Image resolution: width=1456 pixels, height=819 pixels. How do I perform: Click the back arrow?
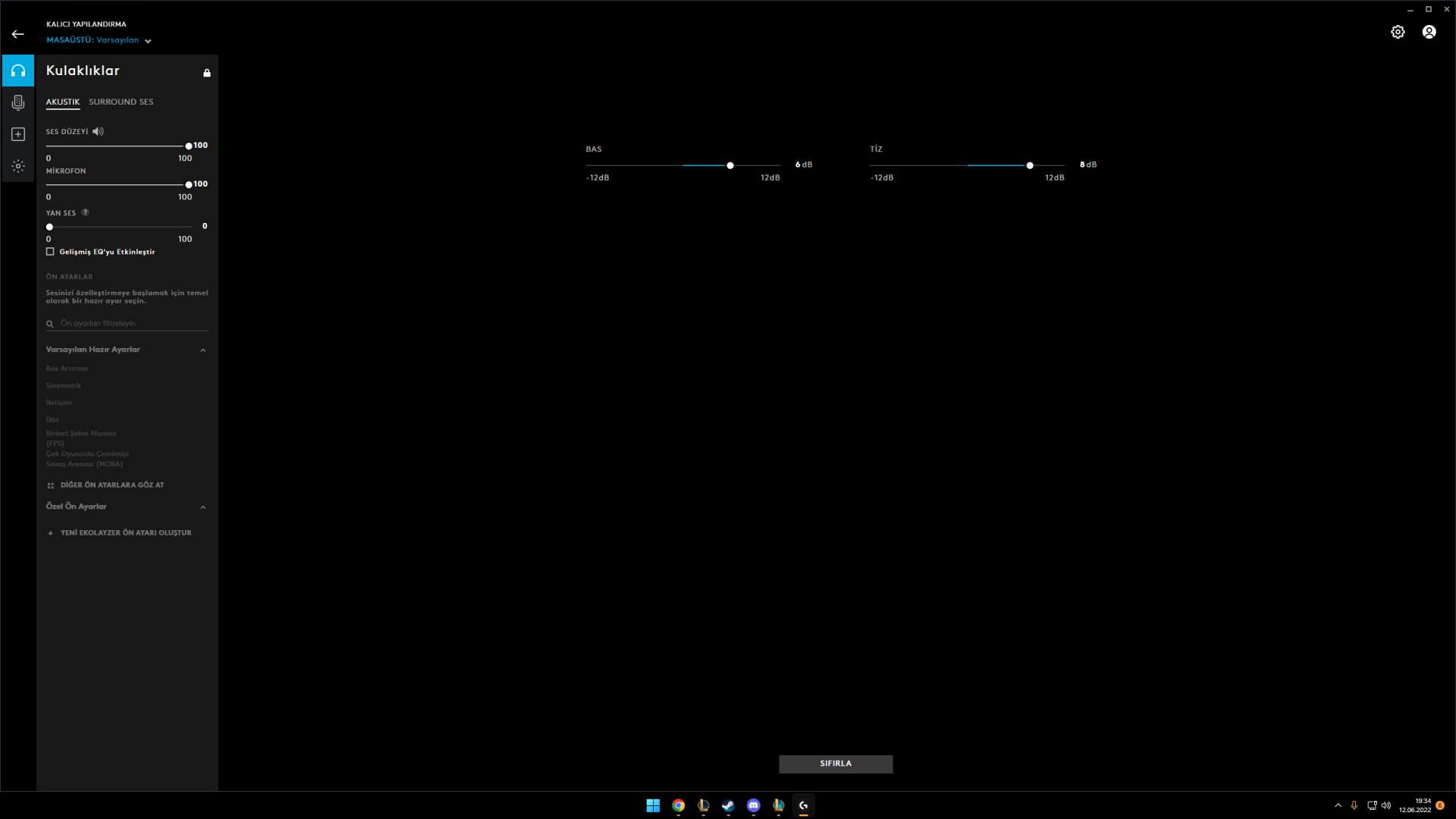[x=17, y=34]
